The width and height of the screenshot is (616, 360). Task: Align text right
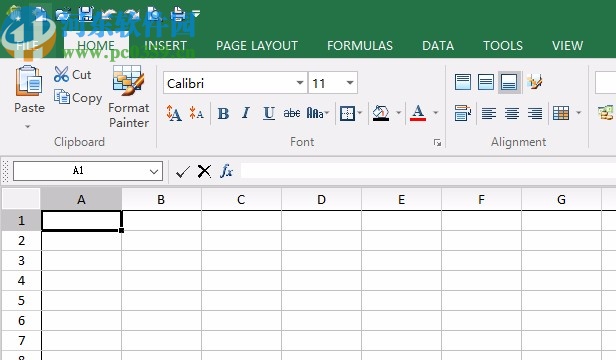pyautogui.click(x=535, y=114)
